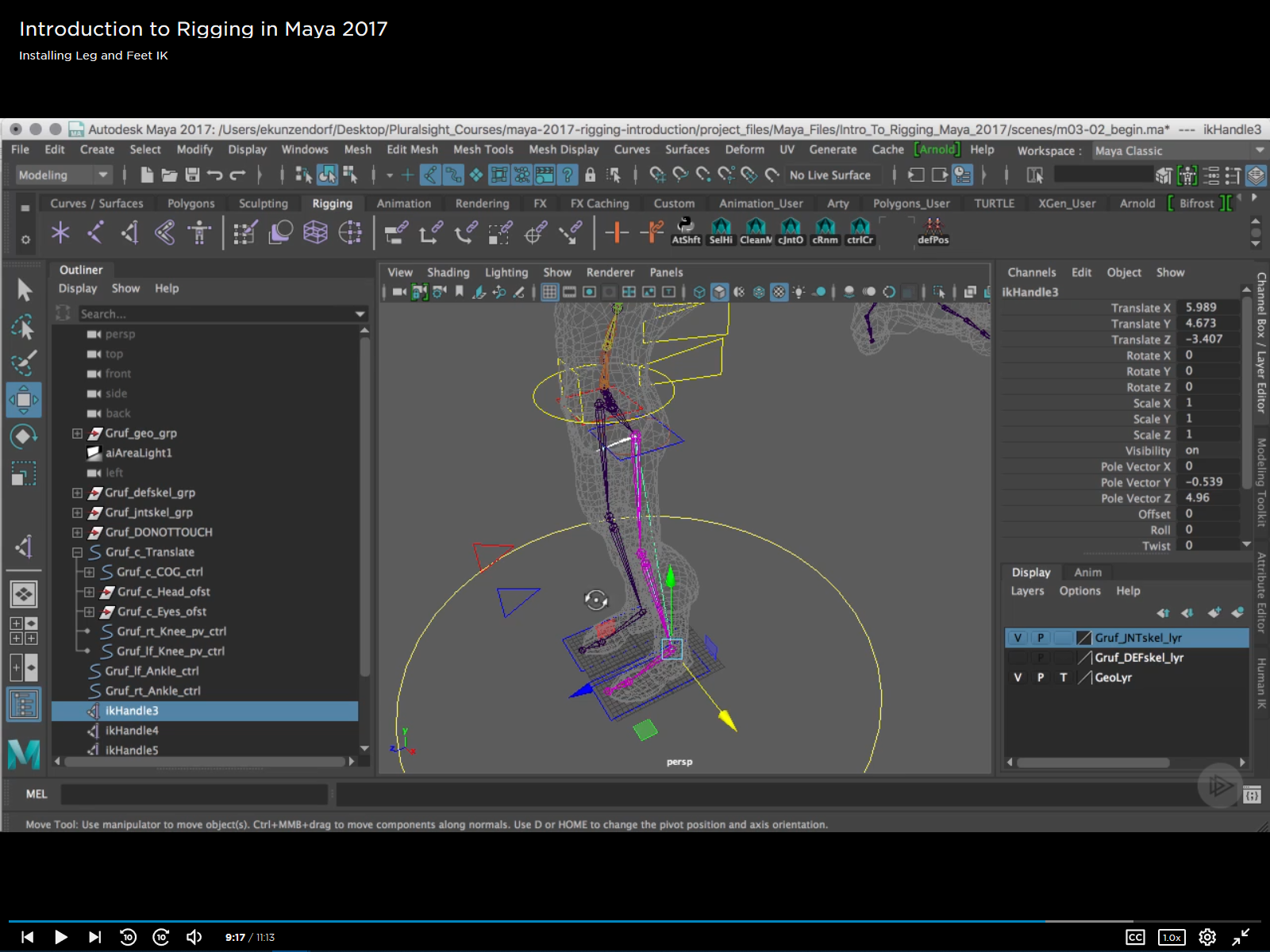Screen dimensions: 1270x952
Task: Click the MEL command input field
Action: pos(194,794)
